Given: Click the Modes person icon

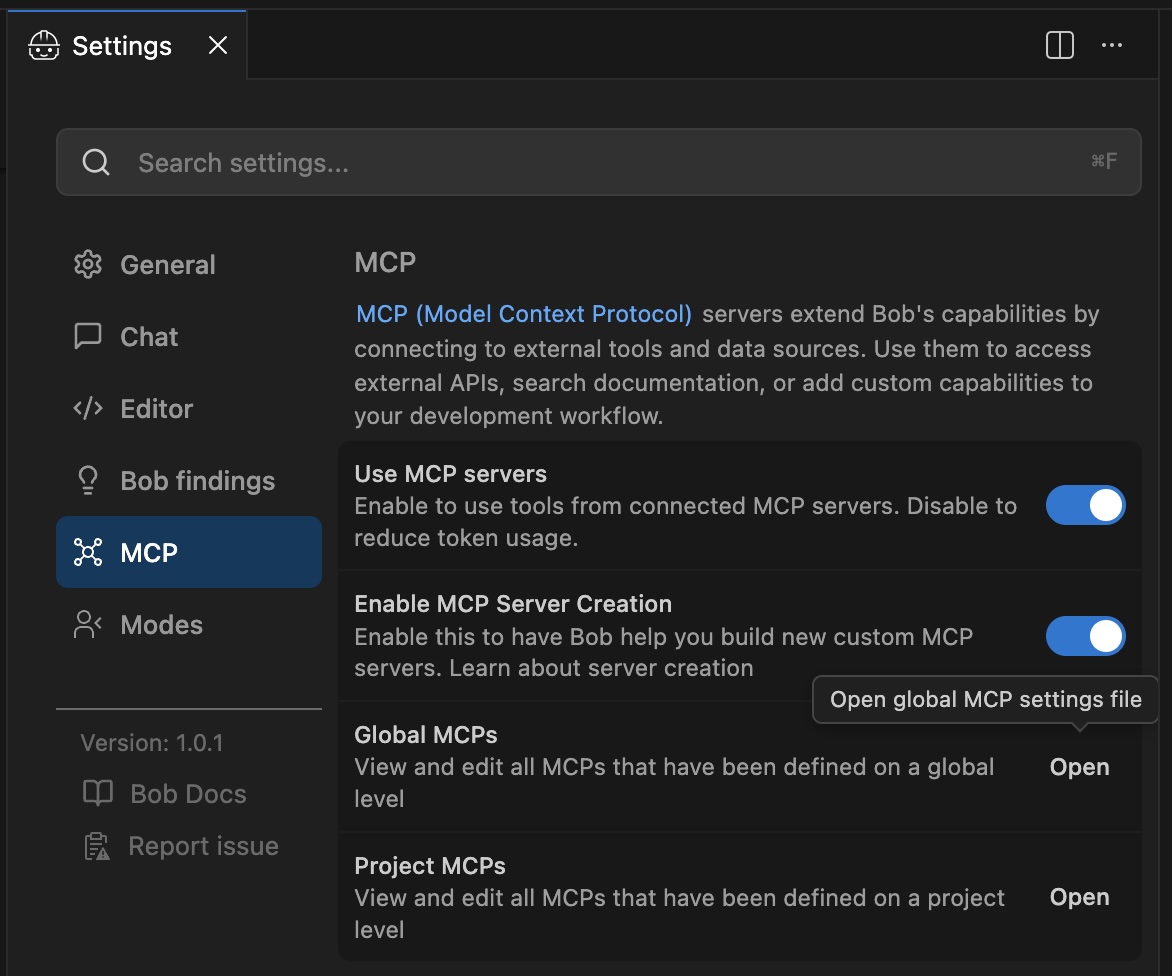Looking at the screenshot, I should (x=87, y=624).
